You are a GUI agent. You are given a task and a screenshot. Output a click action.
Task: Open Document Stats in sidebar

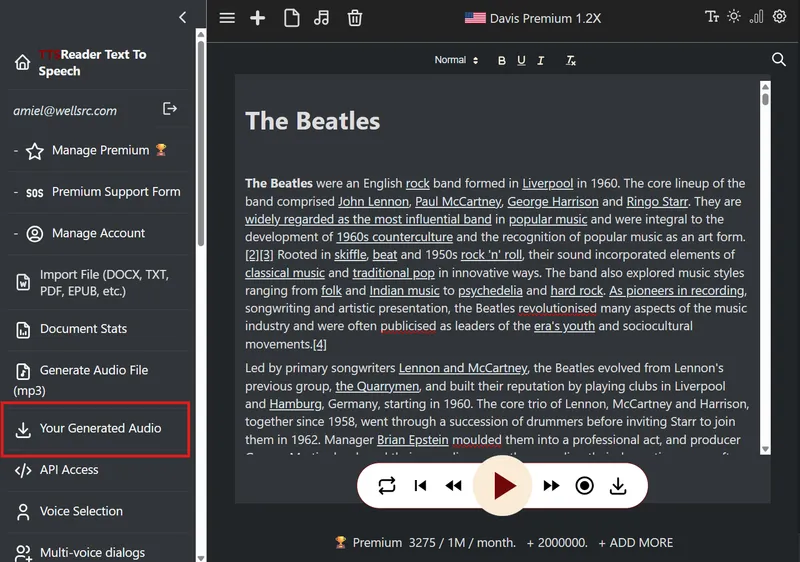pyautogui.click(x=83, y=329)
